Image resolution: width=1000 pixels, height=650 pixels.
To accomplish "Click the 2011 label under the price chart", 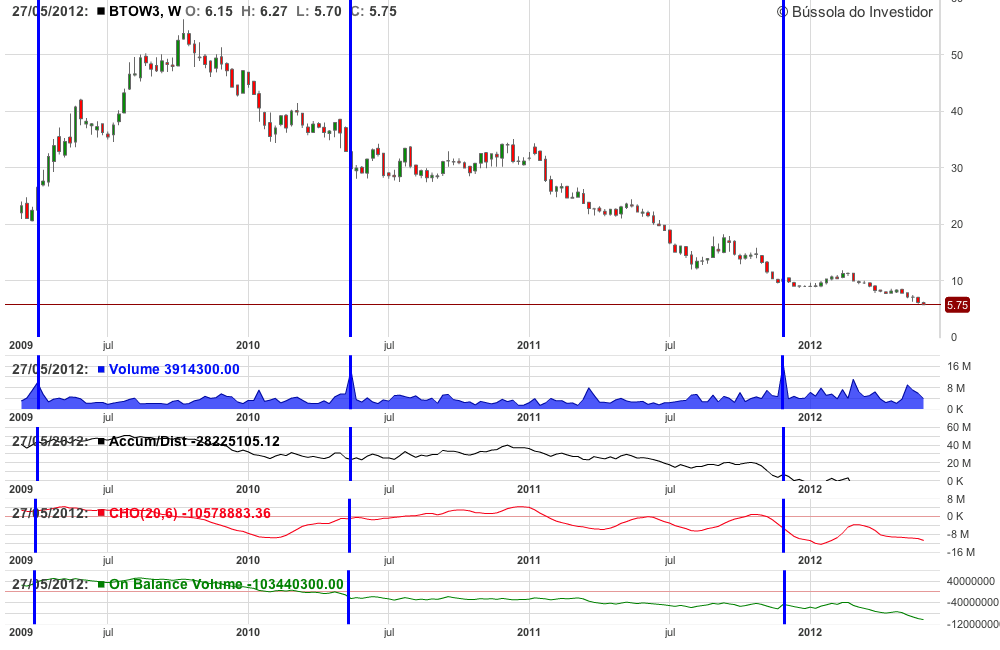I will (529, 345).
